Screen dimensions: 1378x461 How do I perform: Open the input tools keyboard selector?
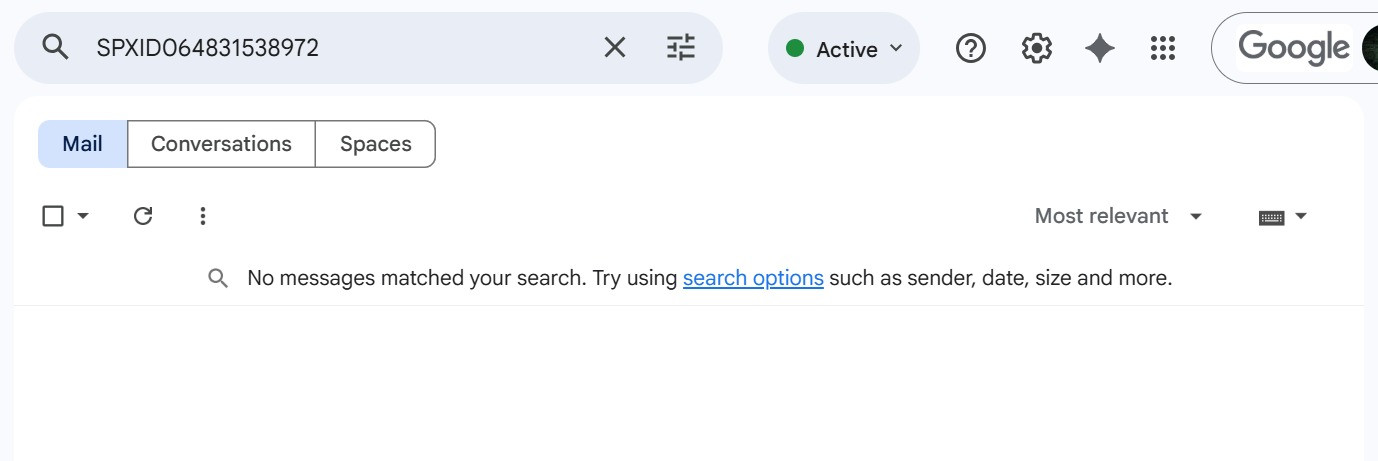pyautogui.click(x=1282, y=216)
